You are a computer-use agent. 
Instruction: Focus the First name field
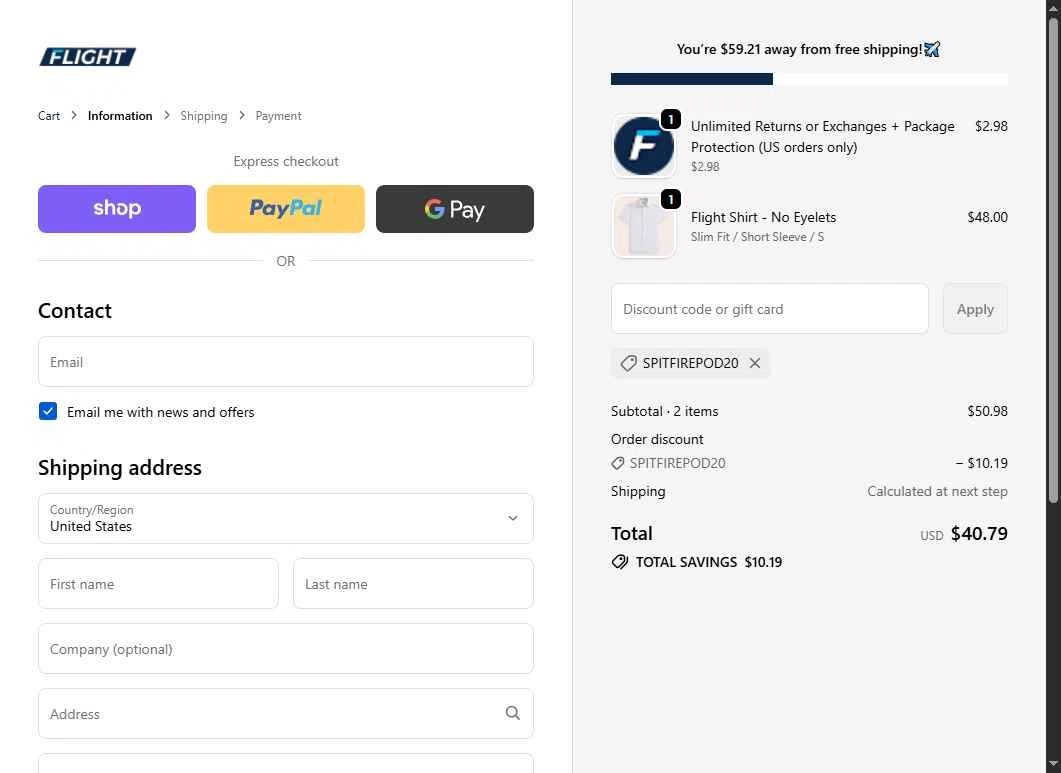[158, 583]
